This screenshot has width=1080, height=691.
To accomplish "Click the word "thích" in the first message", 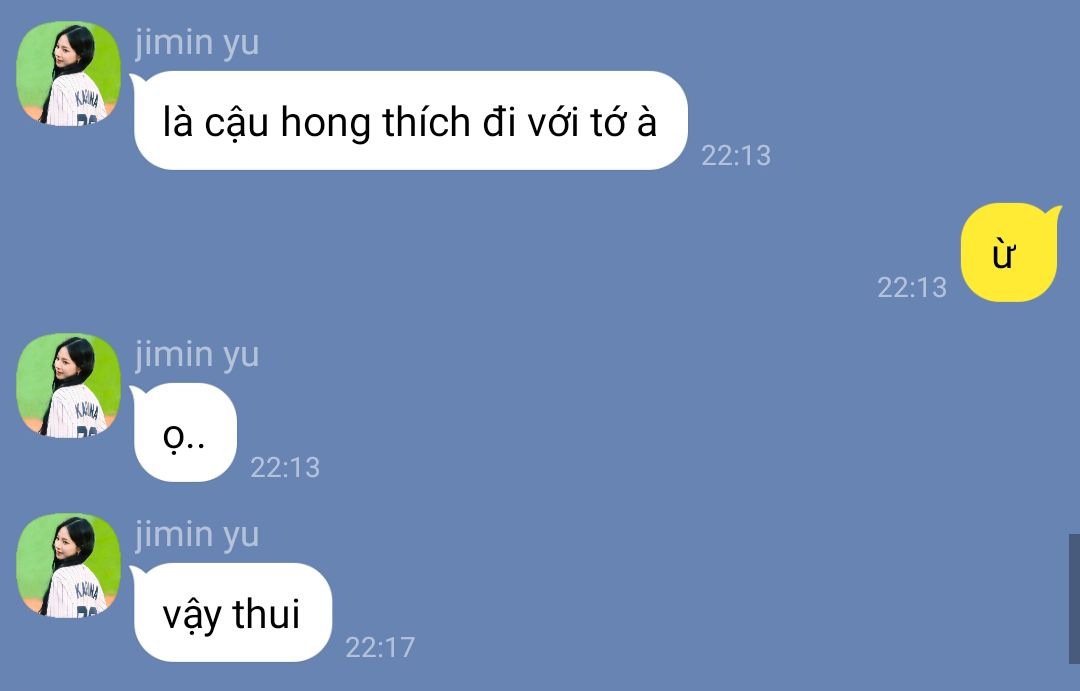I will coord(426,122).
